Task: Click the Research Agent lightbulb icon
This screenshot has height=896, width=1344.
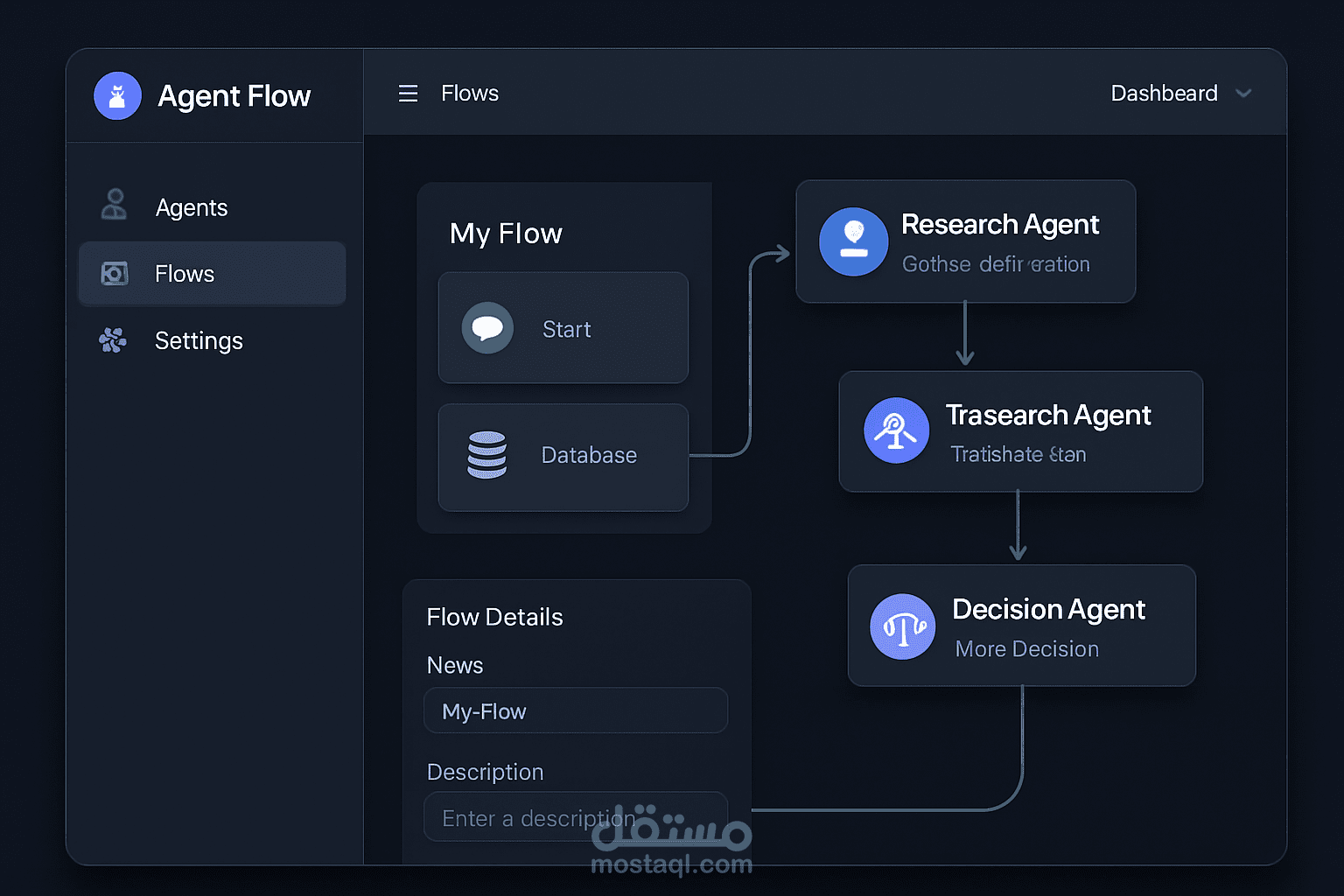Action: click(x=853, y=241)
